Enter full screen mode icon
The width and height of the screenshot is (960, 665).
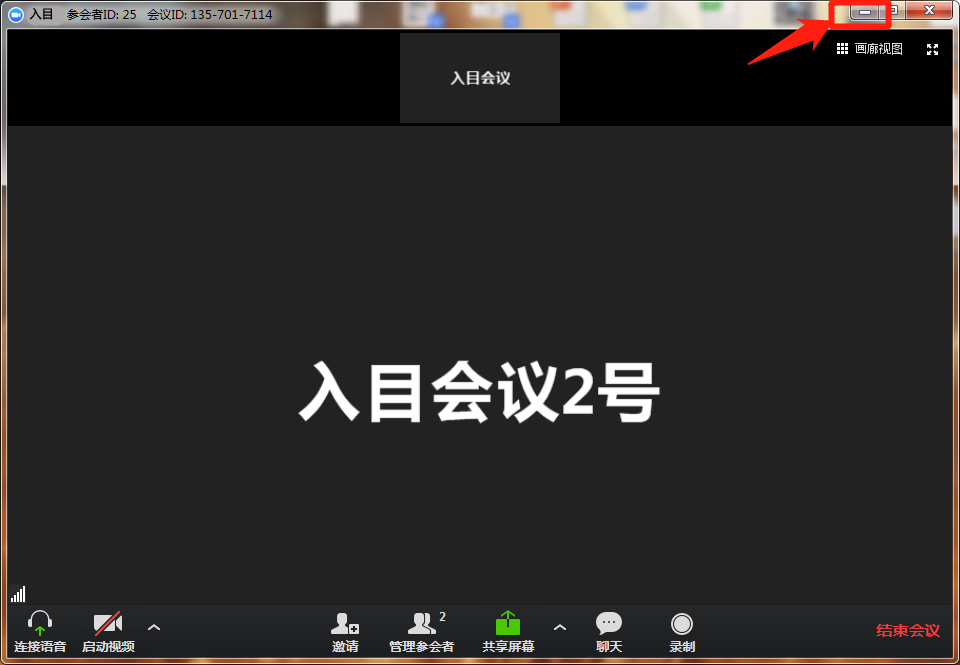tap(933, 49)
